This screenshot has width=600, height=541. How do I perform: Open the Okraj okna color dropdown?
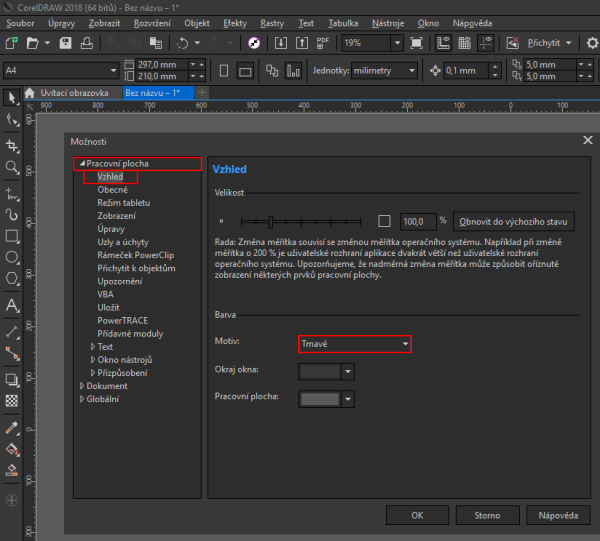click(x=348, y=372)
